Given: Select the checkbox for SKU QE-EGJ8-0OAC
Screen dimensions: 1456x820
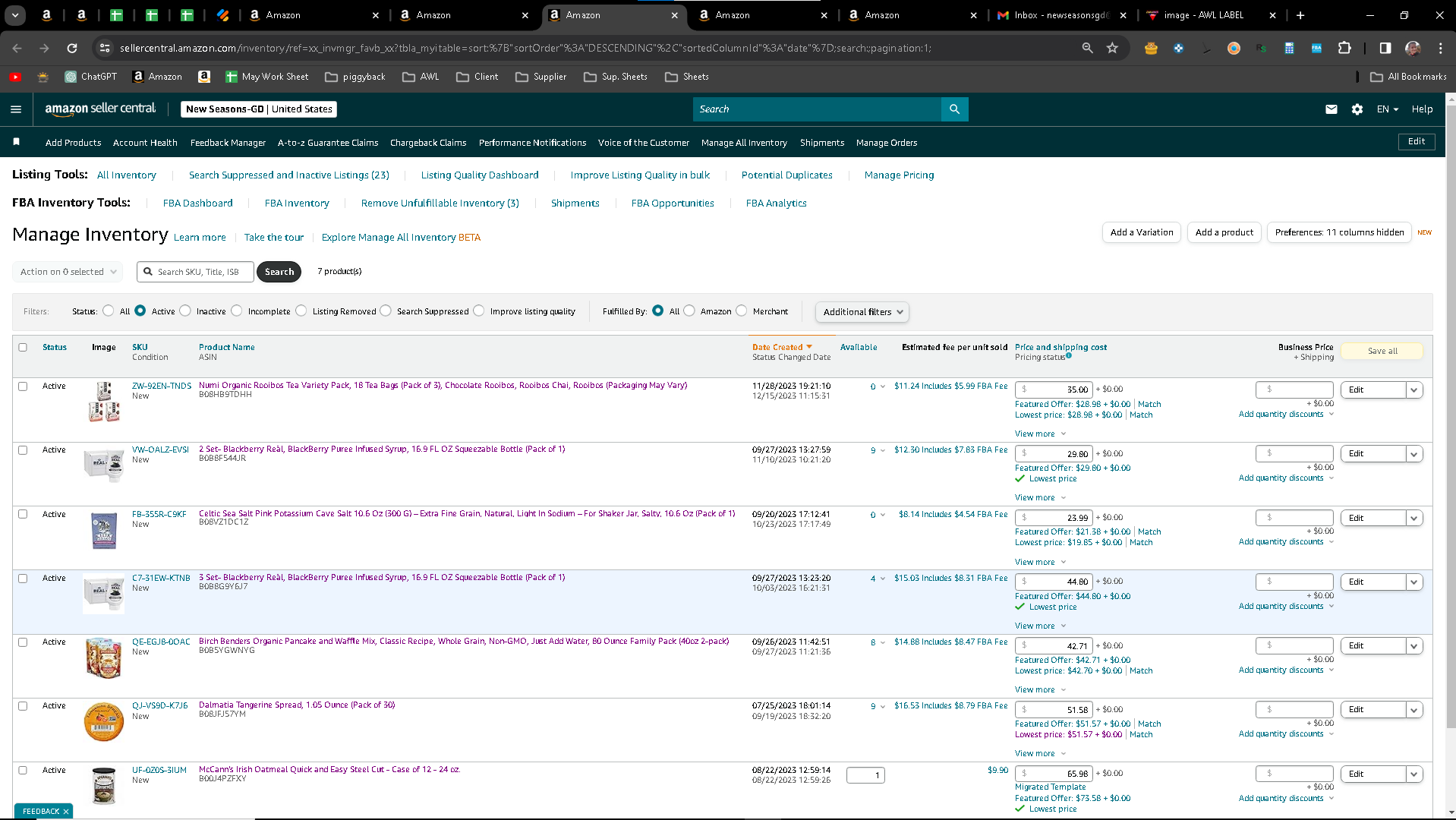Looking at the screenshot, I should [23, 642].
